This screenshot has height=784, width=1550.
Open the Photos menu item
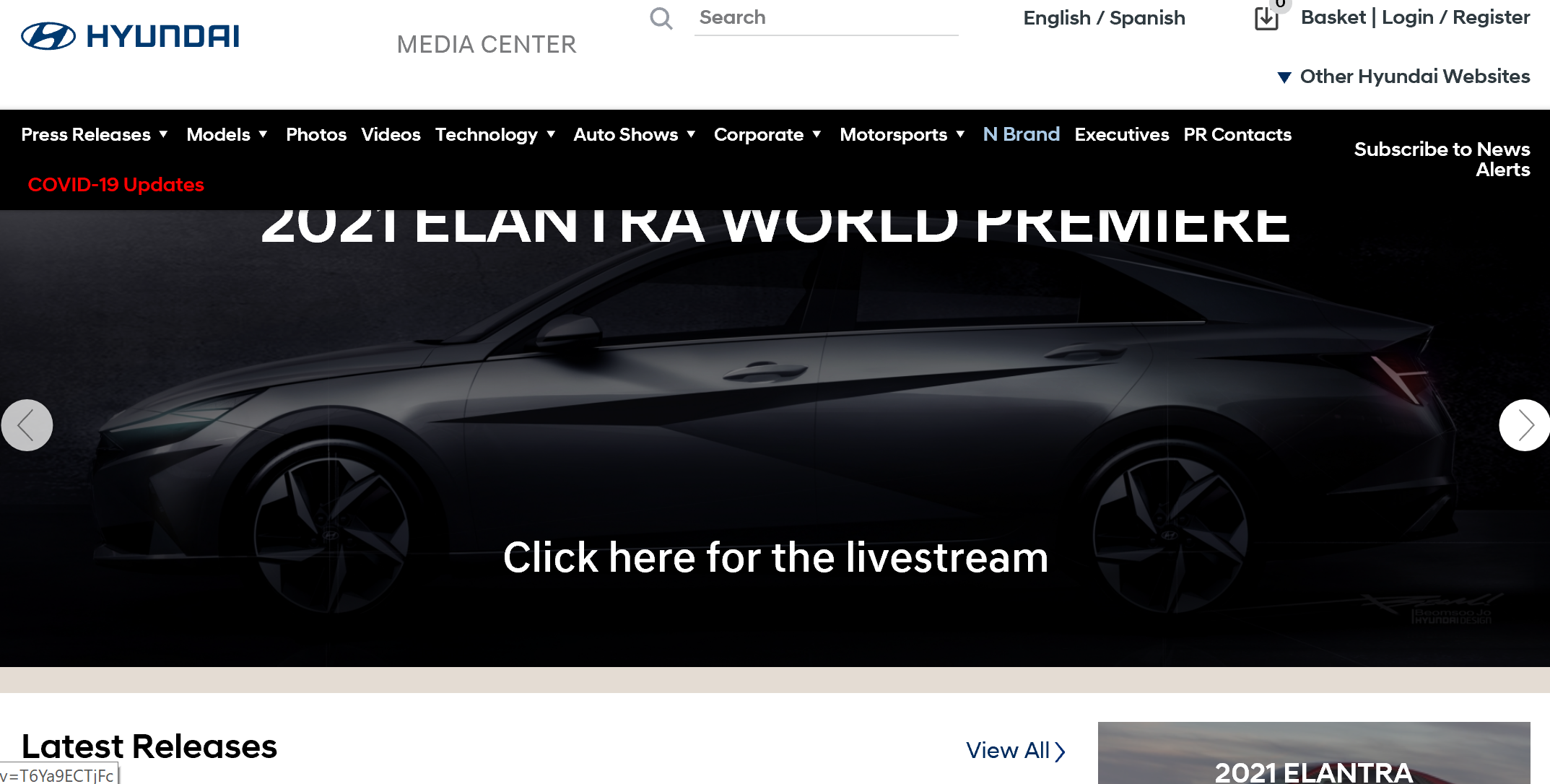(x=316, y=134)
